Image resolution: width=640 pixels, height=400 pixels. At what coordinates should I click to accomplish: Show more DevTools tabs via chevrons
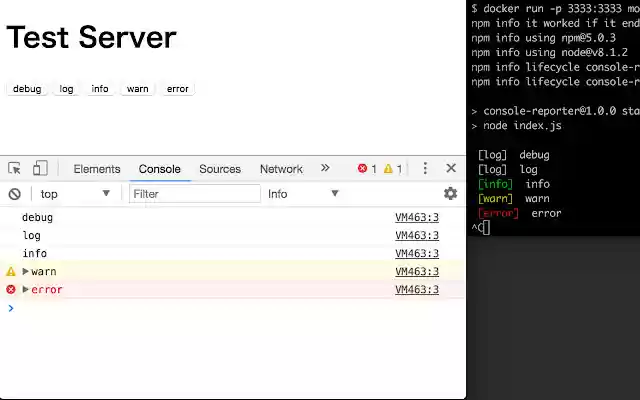pos(325,168)
